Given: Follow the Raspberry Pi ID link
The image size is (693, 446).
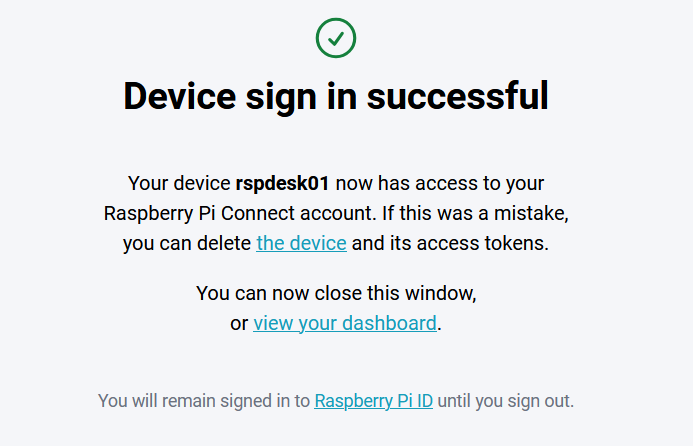Looking at the screenshot, I should (373, 401).
